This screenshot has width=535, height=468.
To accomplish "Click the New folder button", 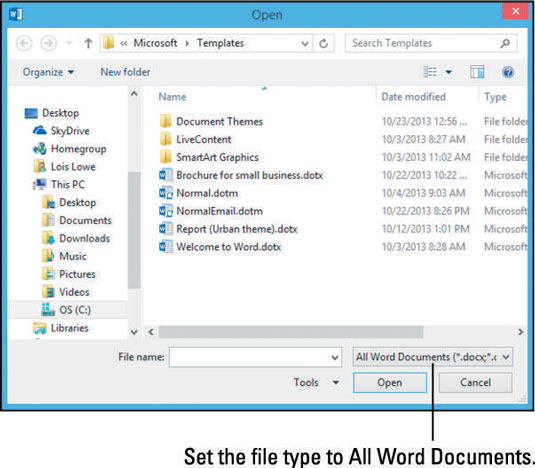I will pyautogui.click(x=125, y=72).
